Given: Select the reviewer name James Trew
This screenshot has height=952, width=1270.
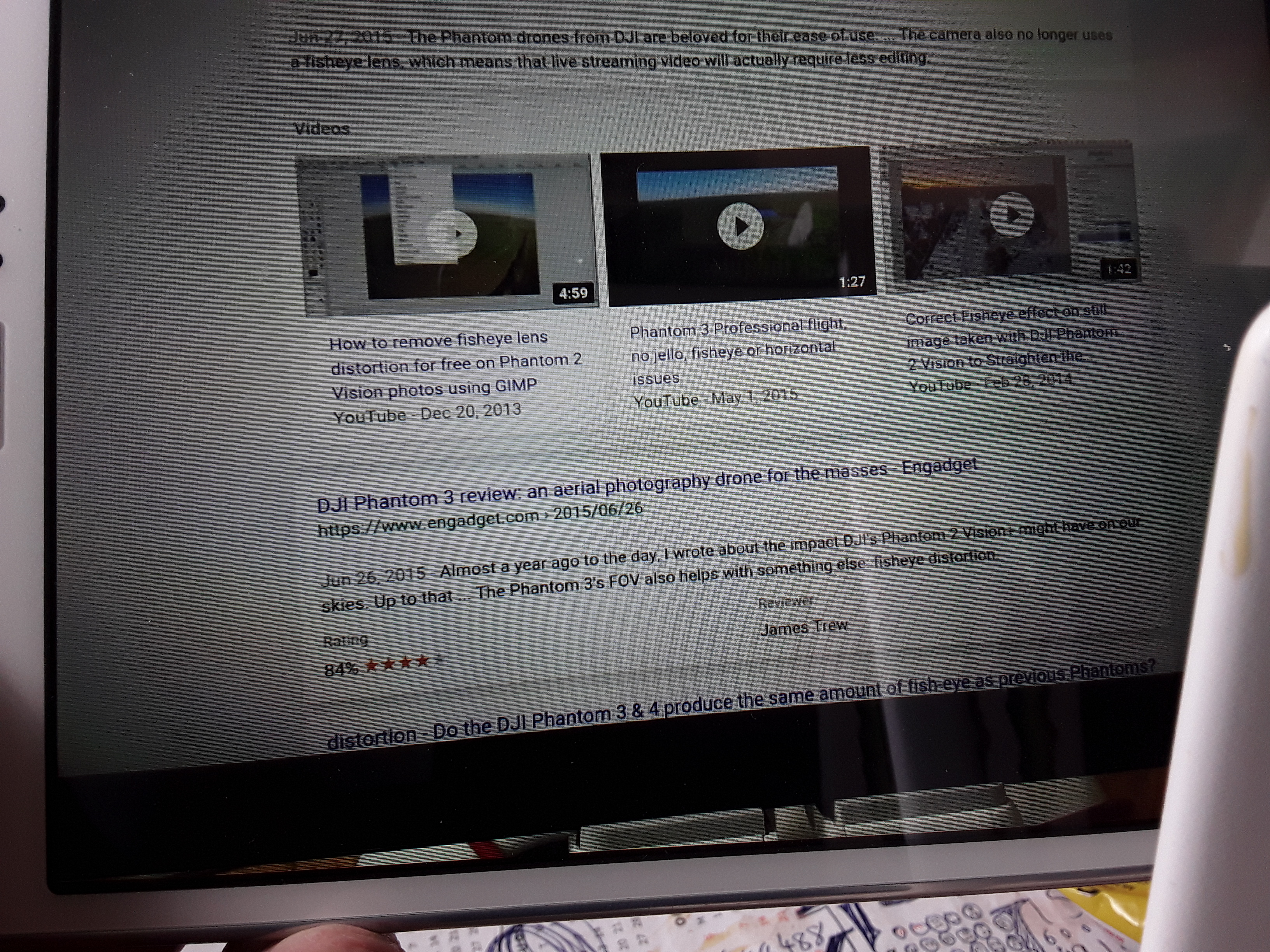Looking at the screenshot, I should 804,626.
